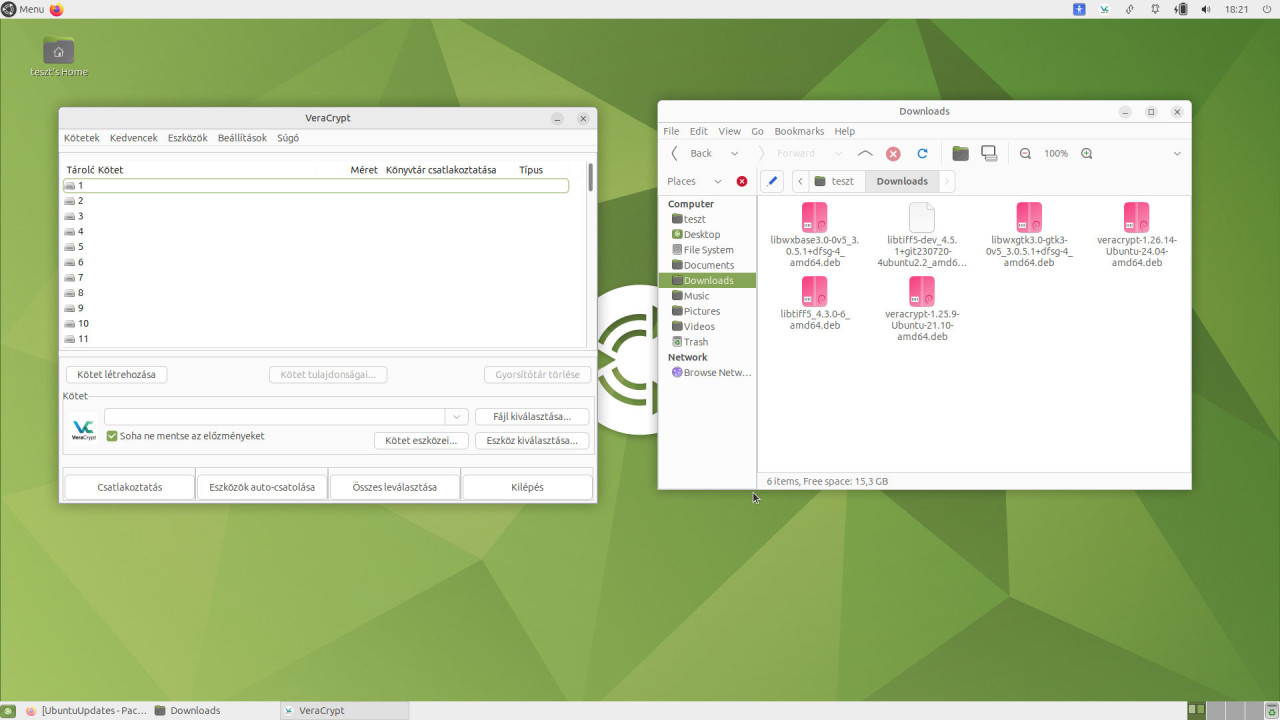This screenshot has height=720, width=1280.
Task: Open the Home folder toolbar icon
Action: [x=960, y=153]
